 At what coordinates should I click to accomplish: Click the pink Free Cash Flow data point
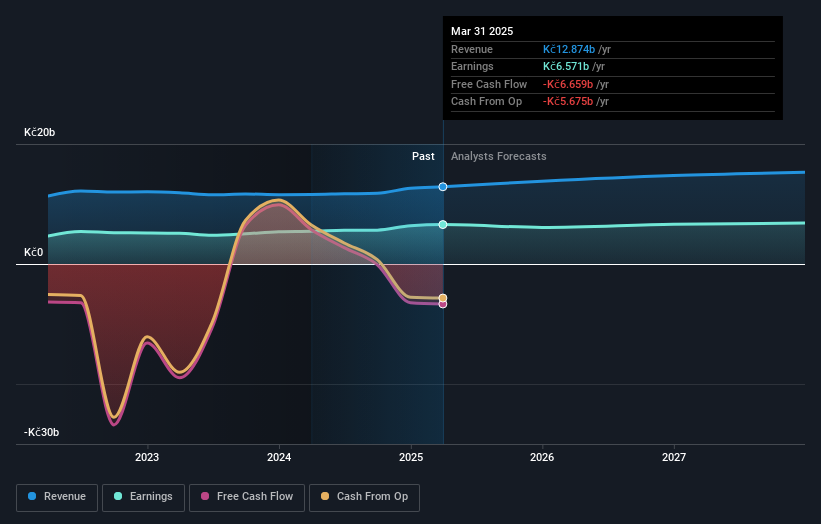coord(443,304)
